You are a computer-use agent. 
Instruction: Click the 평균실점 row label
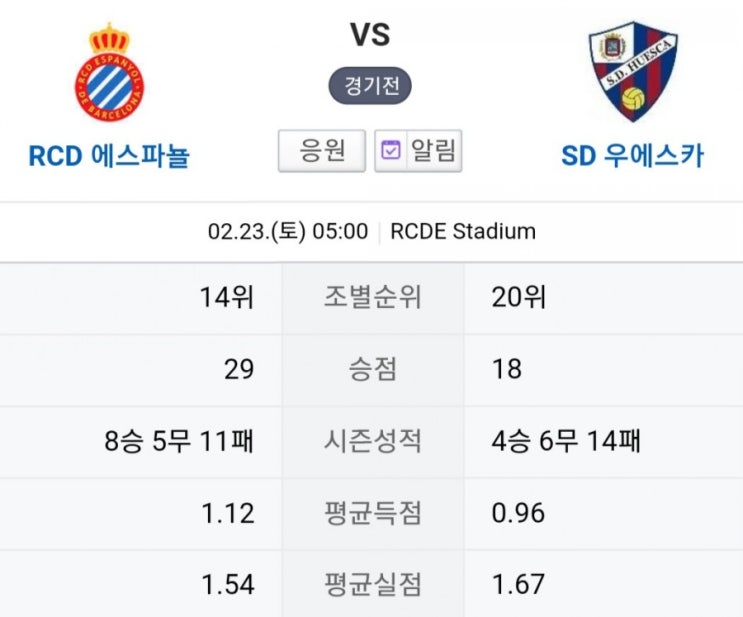point(372,584)
